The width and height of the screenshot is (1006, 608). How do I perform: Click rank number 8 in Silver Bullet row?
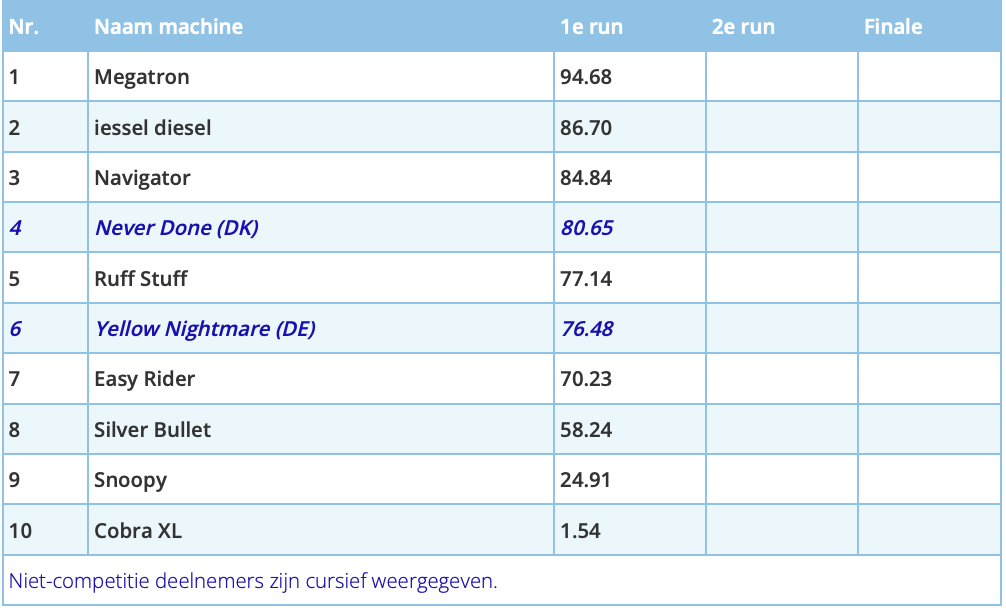(14, 430)
